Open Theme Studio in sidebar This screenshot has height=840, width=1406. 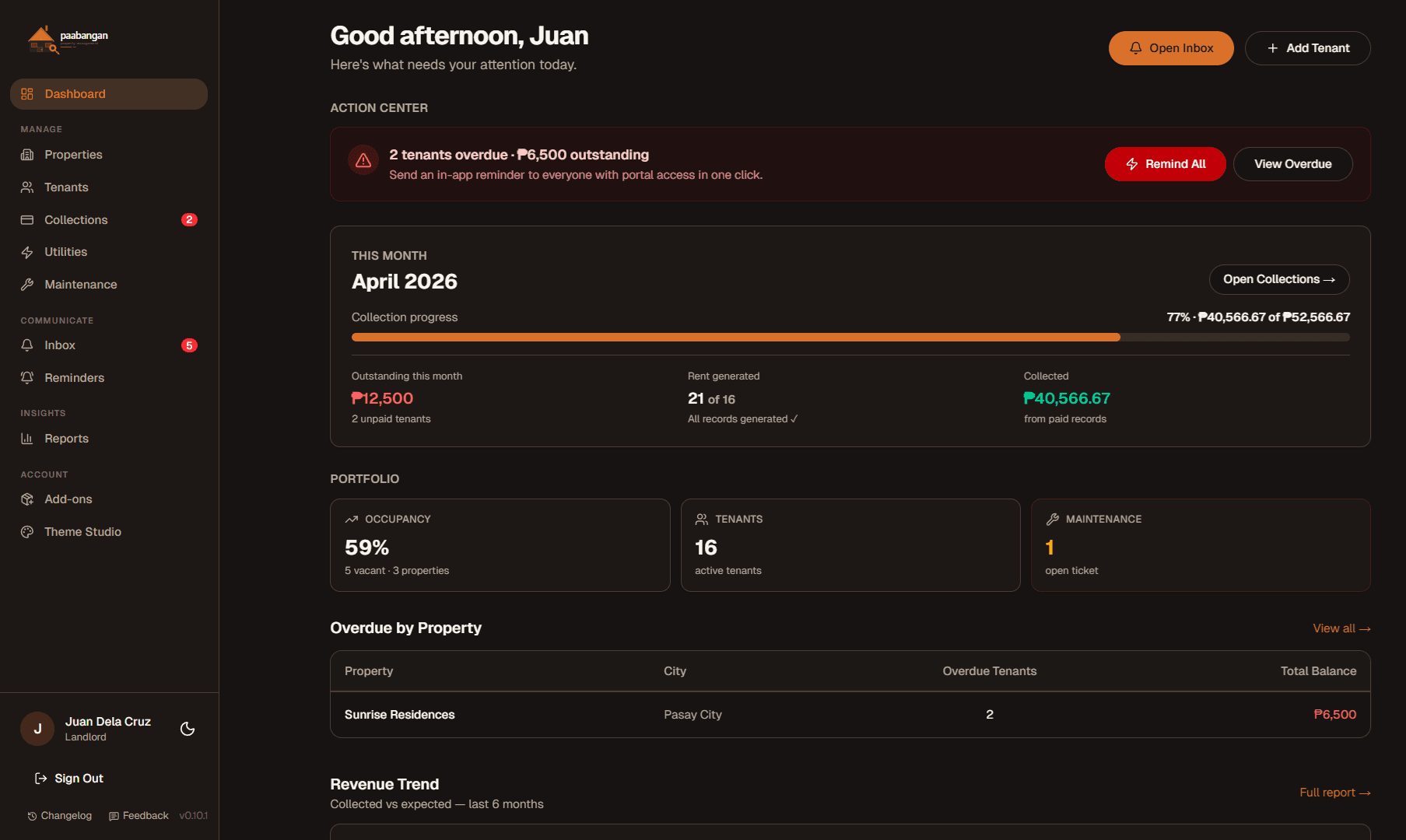click(109, 532)
